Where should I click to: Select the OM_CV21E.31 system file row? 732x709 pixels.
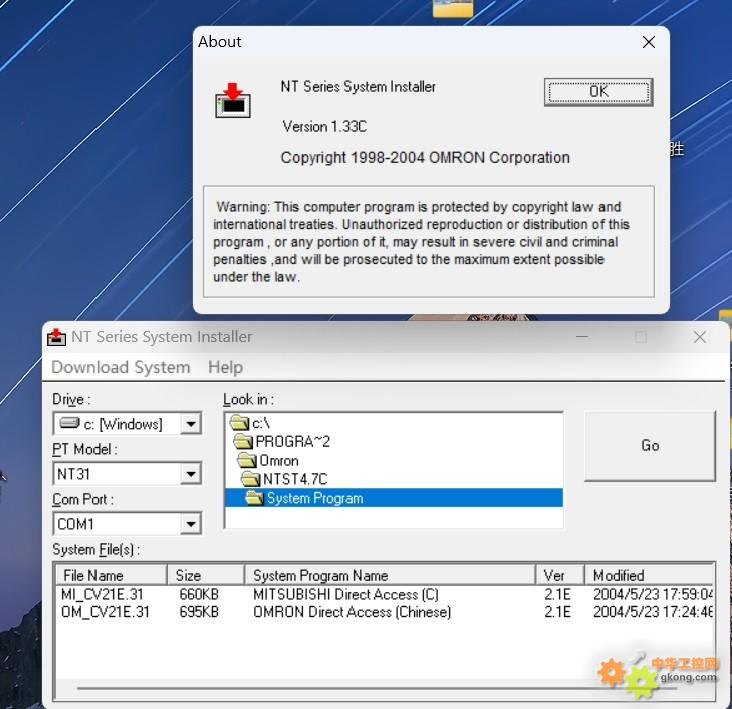[104, 611]
